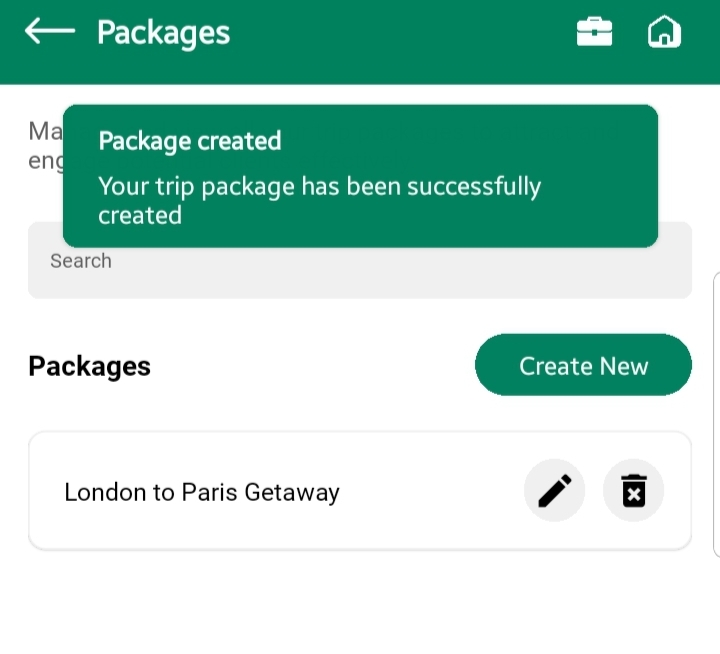
Task: Open the London to Paris Getaway name
Action: point(202,492)
